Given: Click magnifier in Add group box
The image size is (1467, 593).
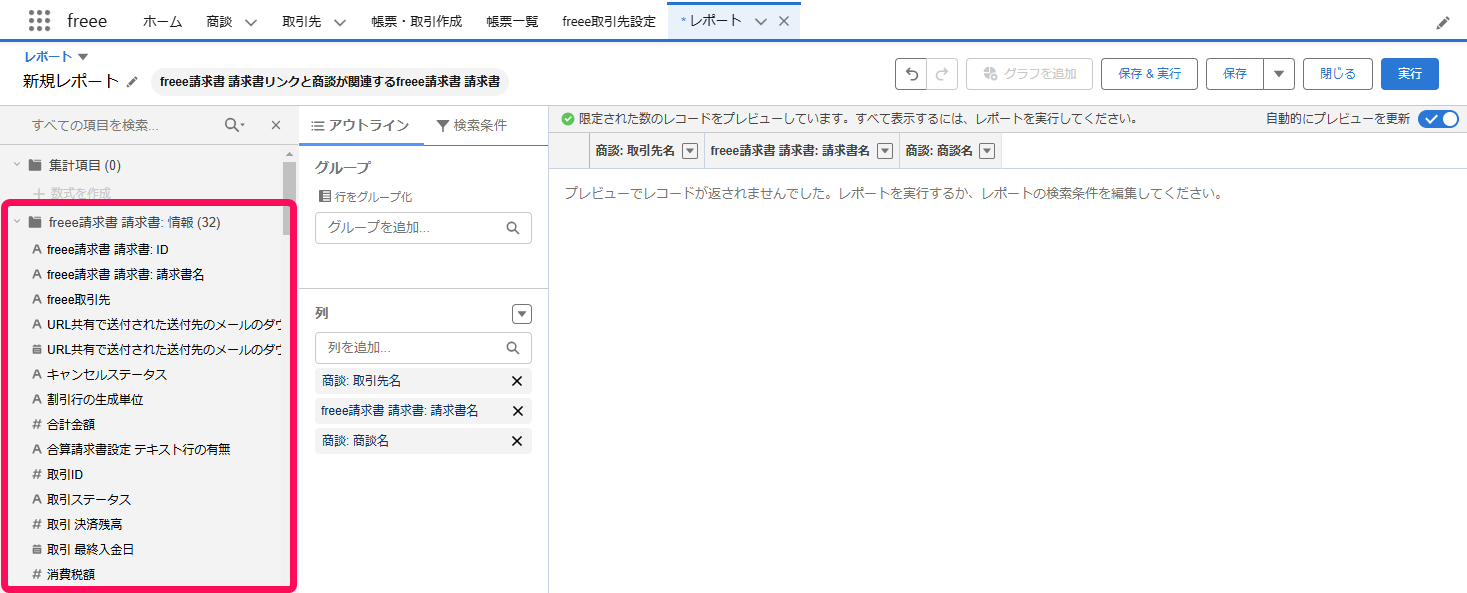Looking at the screenshot, I should pyautogui.click(x=513, y=228).
